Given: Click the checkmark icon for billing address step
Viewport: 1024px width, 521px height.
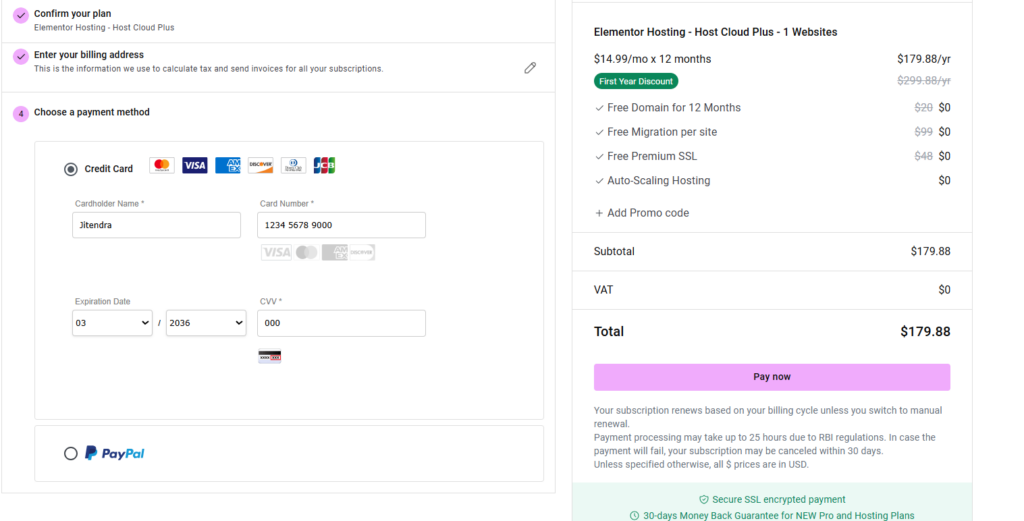Looking at the screenshot, I should click(21, 56).
